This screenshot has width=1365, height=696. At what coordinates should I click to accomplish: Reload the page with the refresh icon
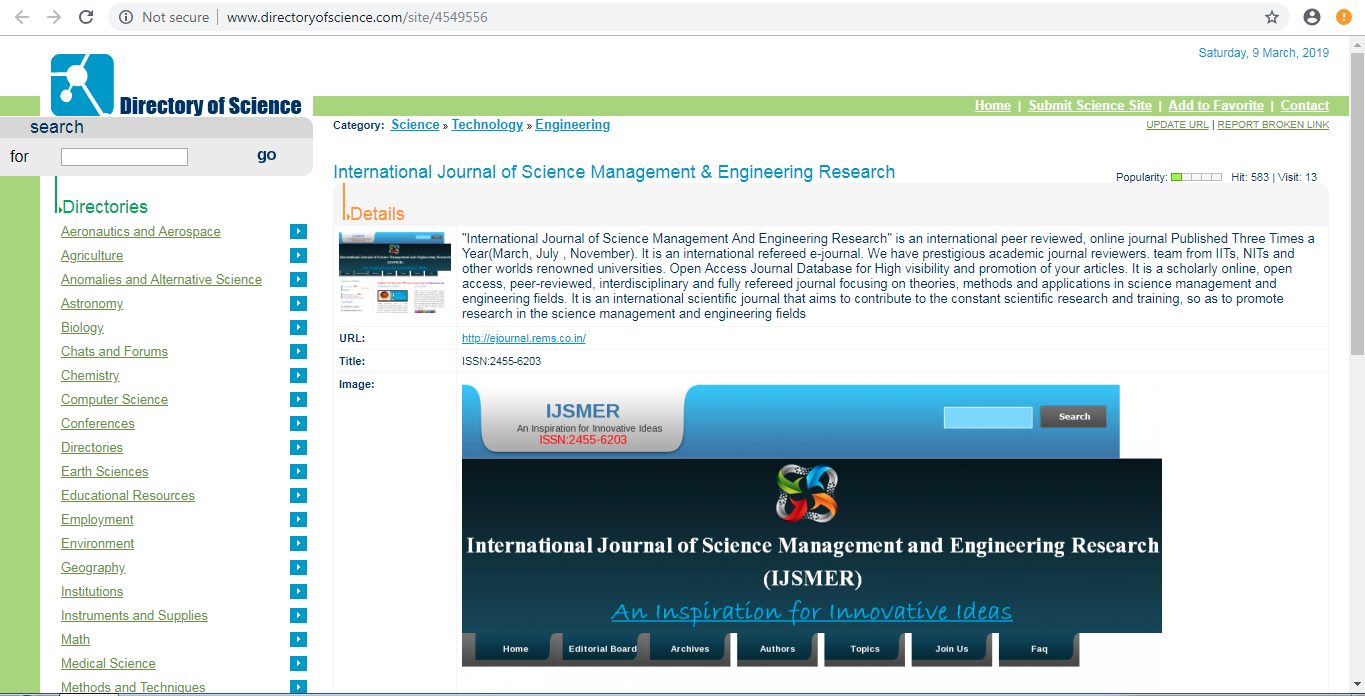(86, 17)
